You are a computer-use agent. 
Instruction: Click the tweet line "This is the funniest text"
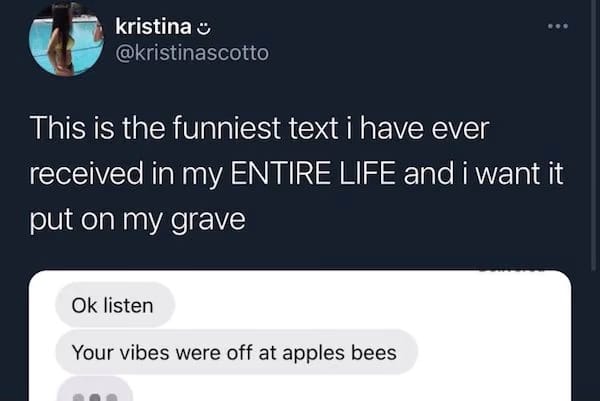[x=184, y=128]
